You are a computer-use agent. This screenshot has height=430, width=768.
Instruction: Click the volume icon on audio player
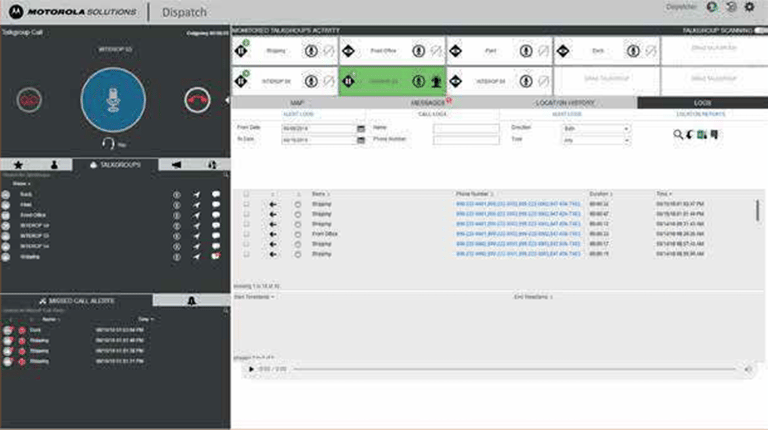(x=748, y=369)
